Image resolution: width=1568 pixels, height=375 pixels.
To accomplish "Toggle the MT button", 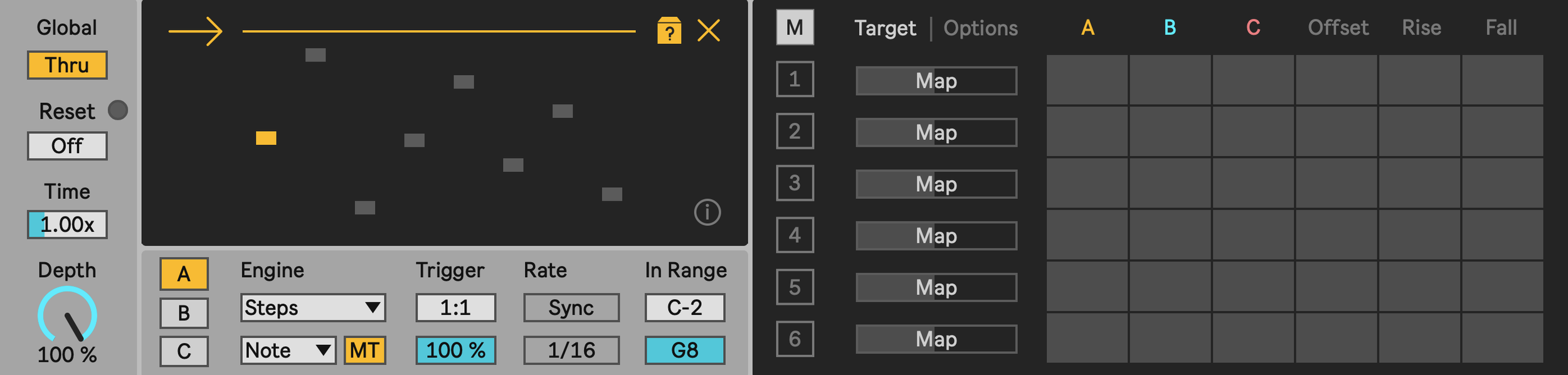I will (x=364, y=350).
